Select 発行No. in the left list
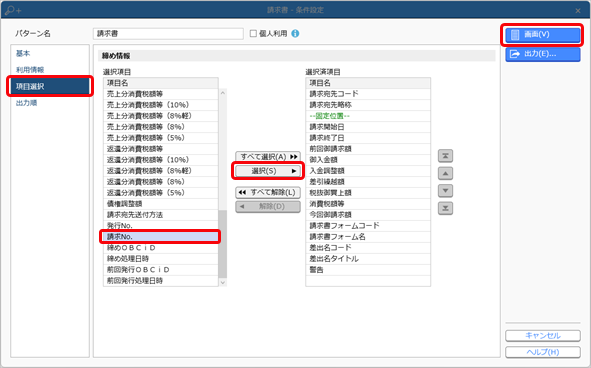 [161, 225]
